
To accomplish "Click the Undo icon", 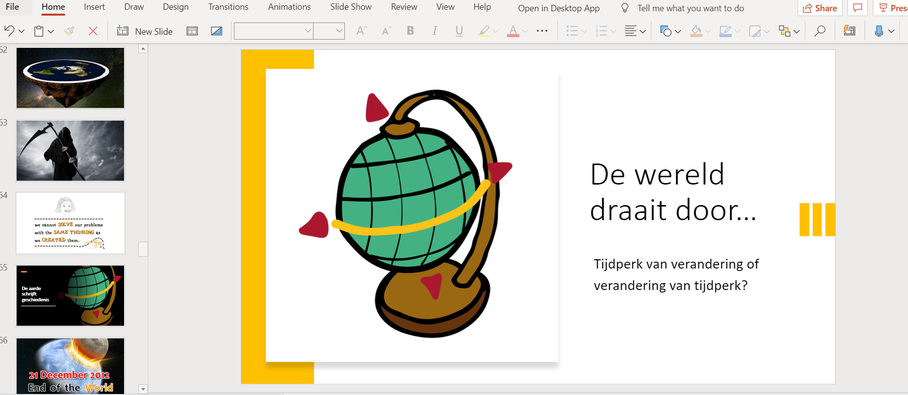I will point(9,31).
